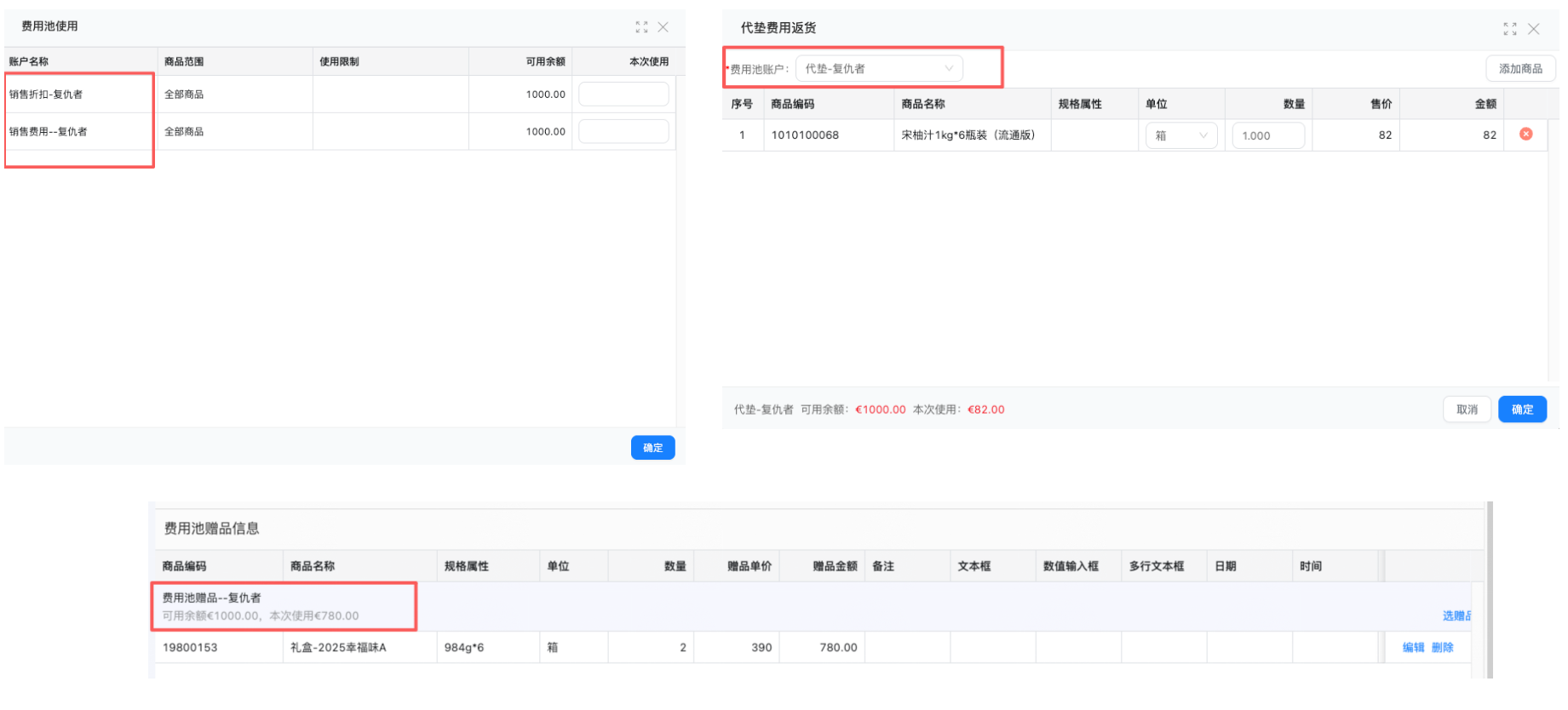The image size is (1568, 710).
Task: Click balance 1000.00 in 销售折扣-复仇者 row
Action: pos(545,94)
